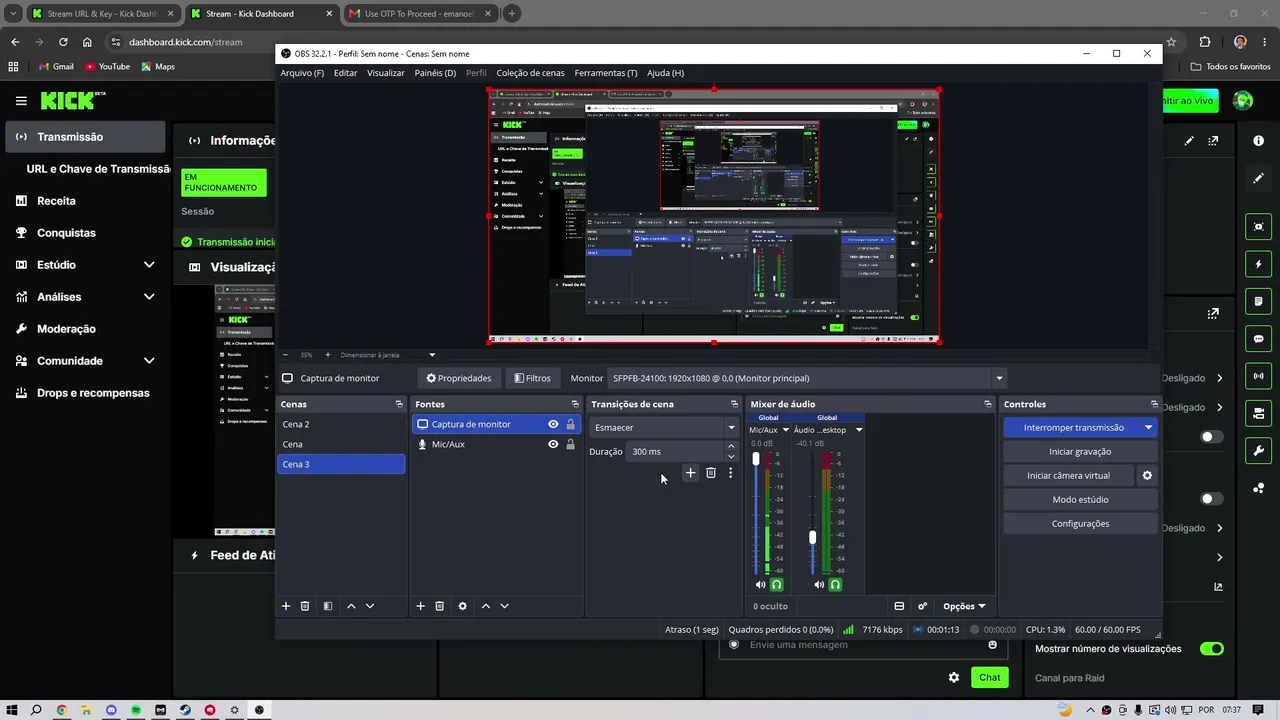Open Opções dropdown in audio mixer
Viewport: 1280px width, 720px height.
click(965, 606)
